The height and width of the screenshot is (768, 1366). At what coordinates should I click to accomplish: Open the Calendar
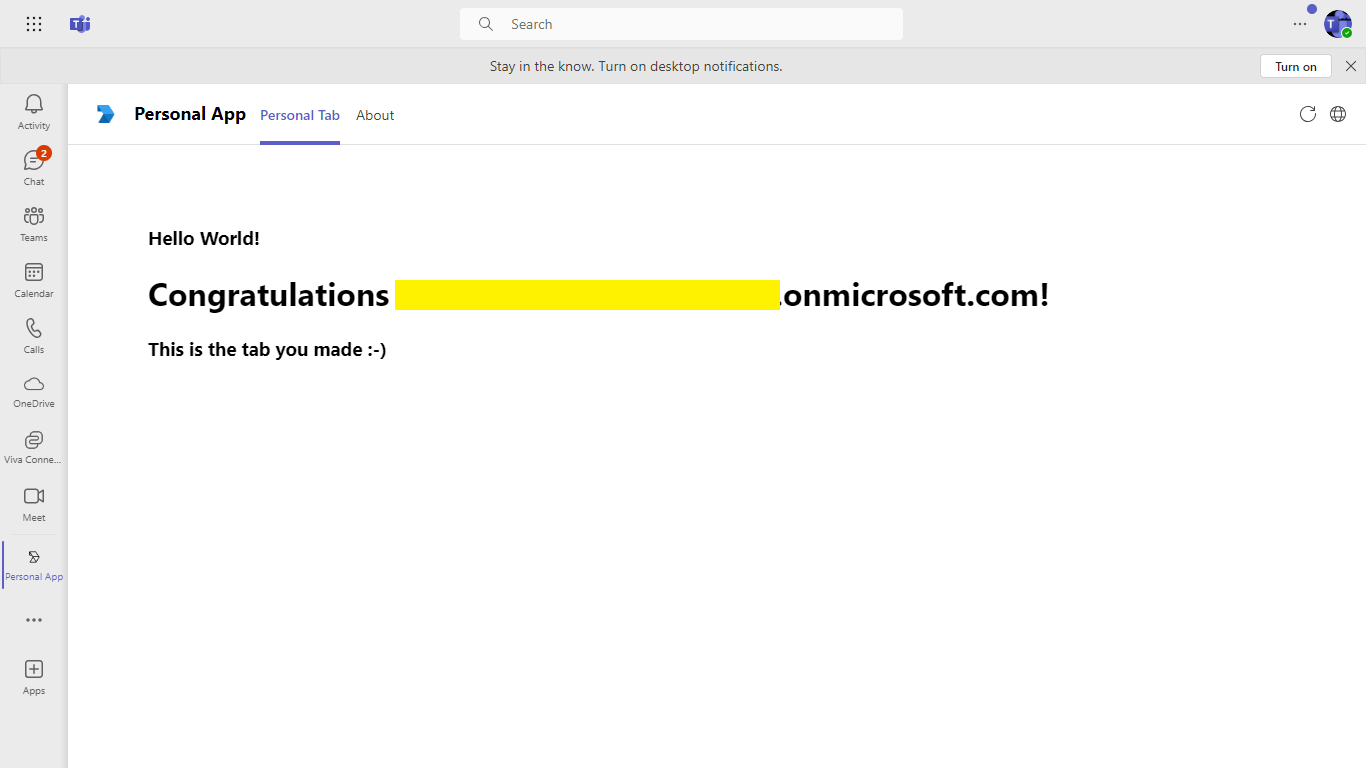click(34, 280)
